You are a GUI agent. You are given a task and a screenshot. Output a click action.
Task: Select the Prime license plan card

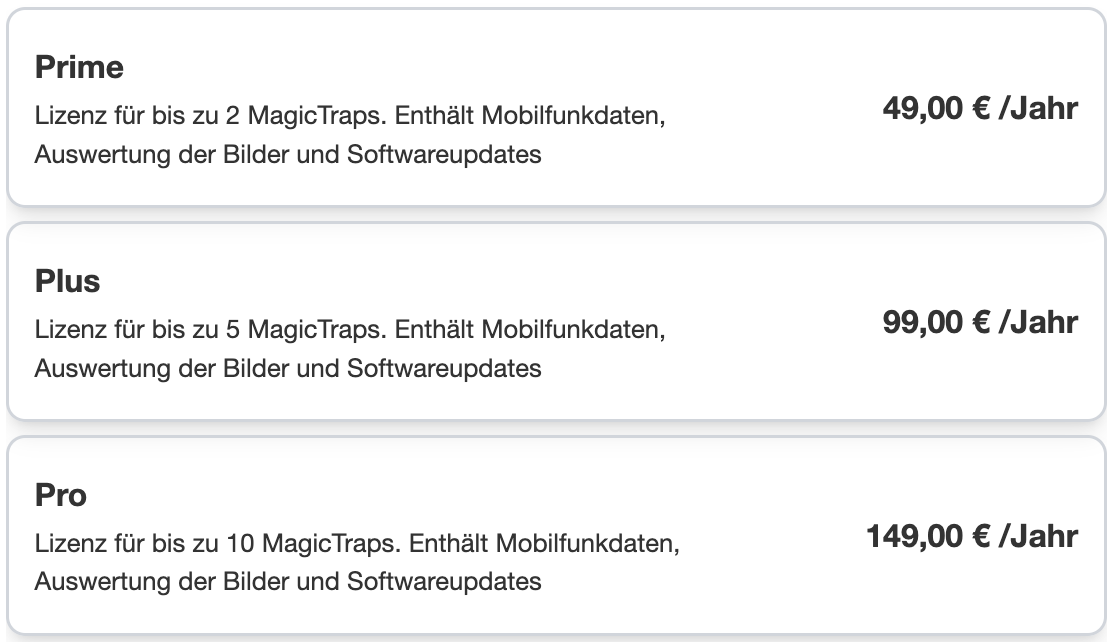coord(556,107)
